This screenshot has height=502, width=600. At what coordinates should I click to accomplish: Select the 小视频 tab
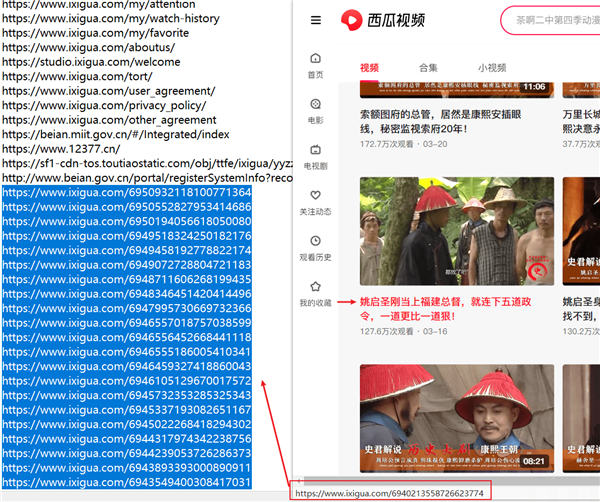(491, 68)
